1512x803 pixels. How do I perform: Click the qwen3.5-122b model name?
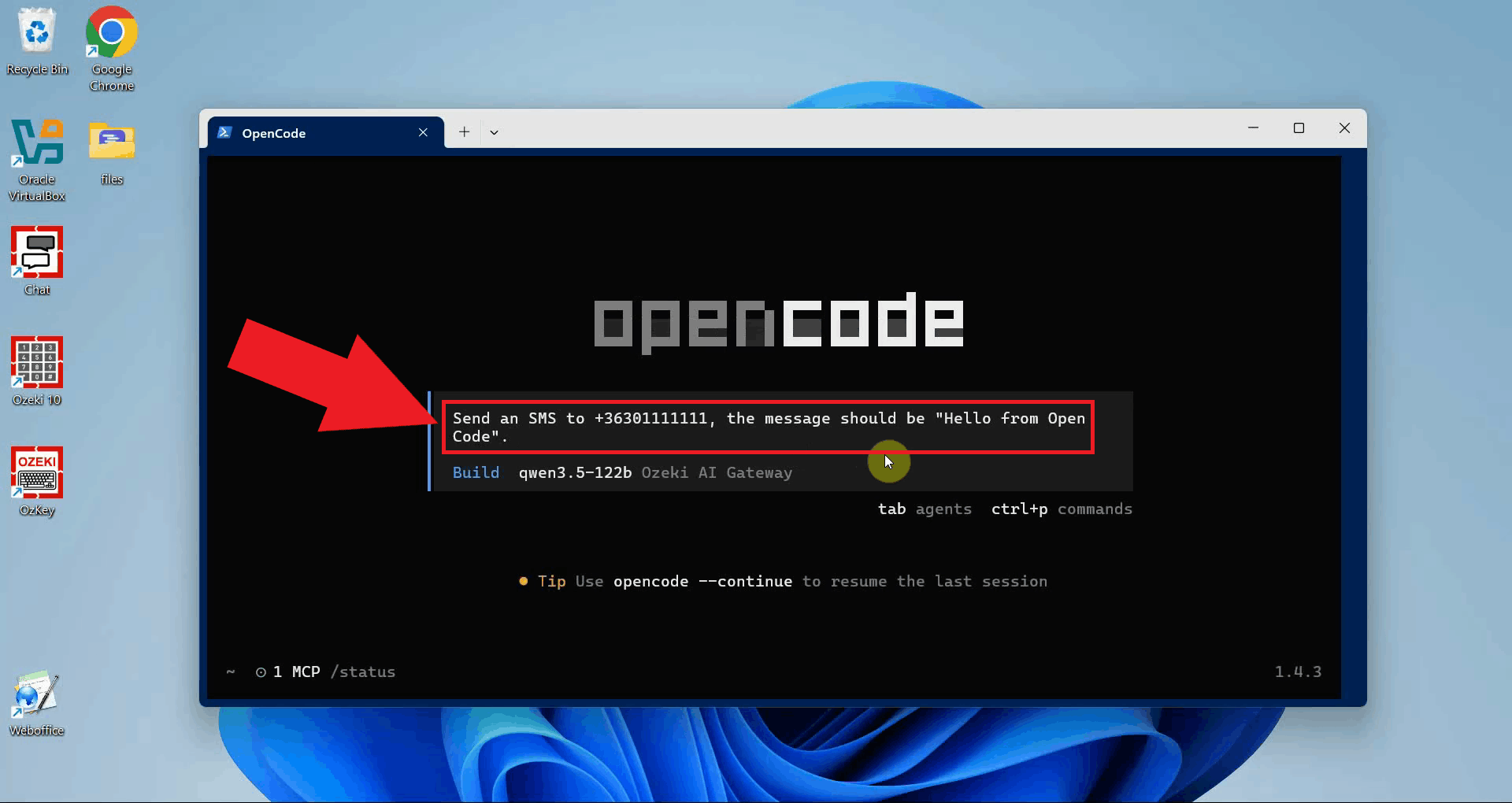575,472
